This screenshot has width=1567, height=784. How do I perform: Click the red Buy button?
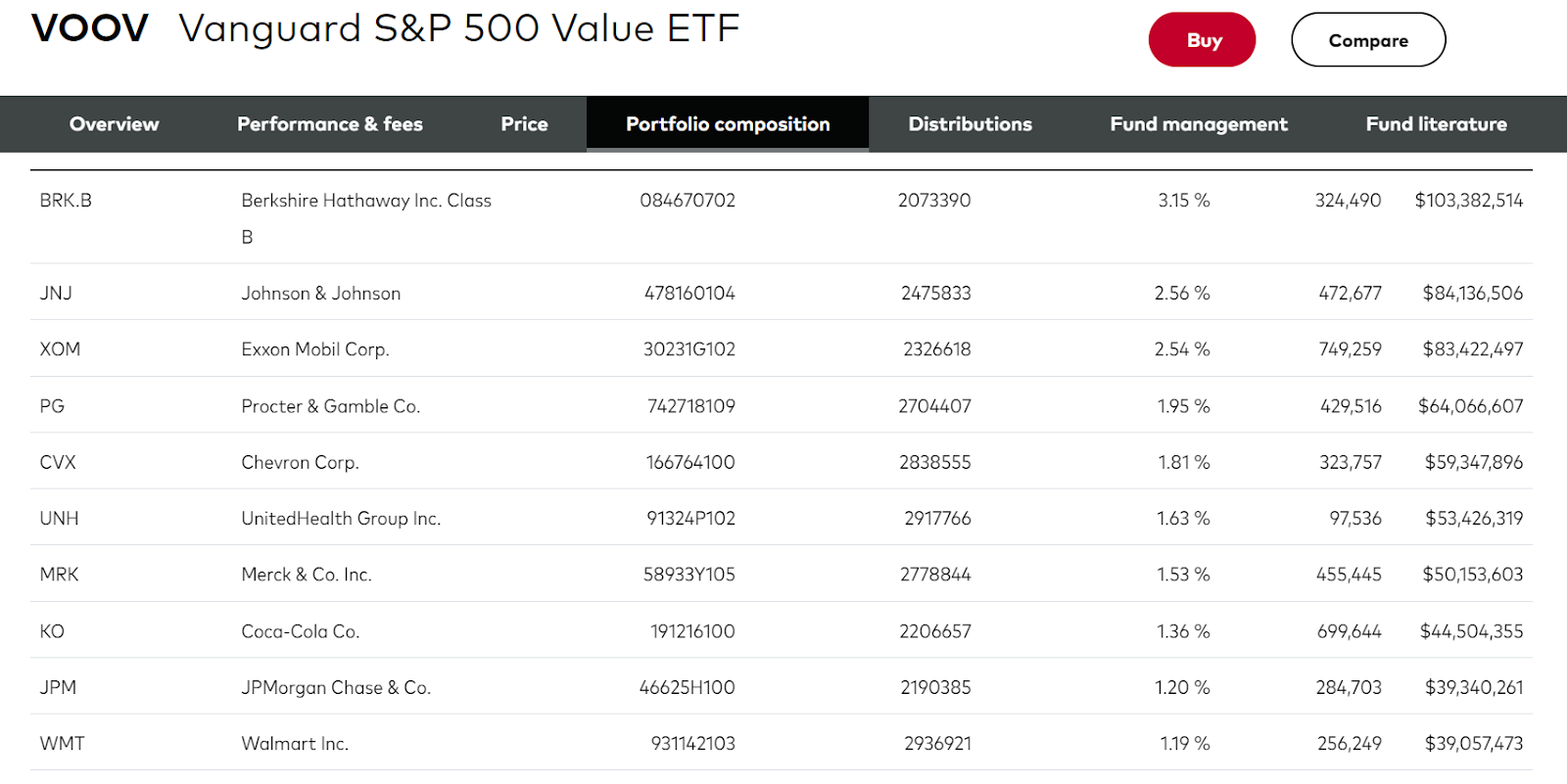[x=1202, y=40]
